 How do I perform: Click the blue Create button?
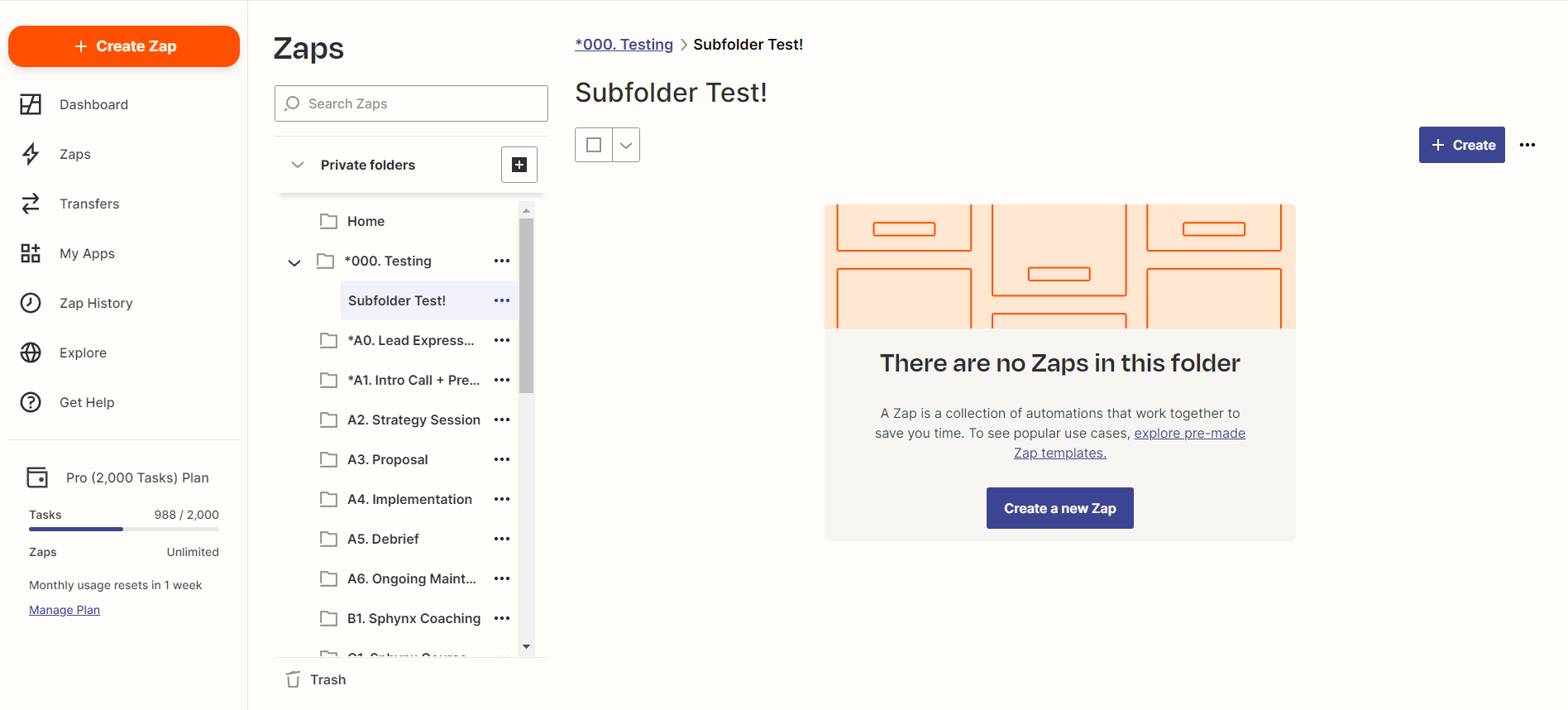[x=1462, y=145]
